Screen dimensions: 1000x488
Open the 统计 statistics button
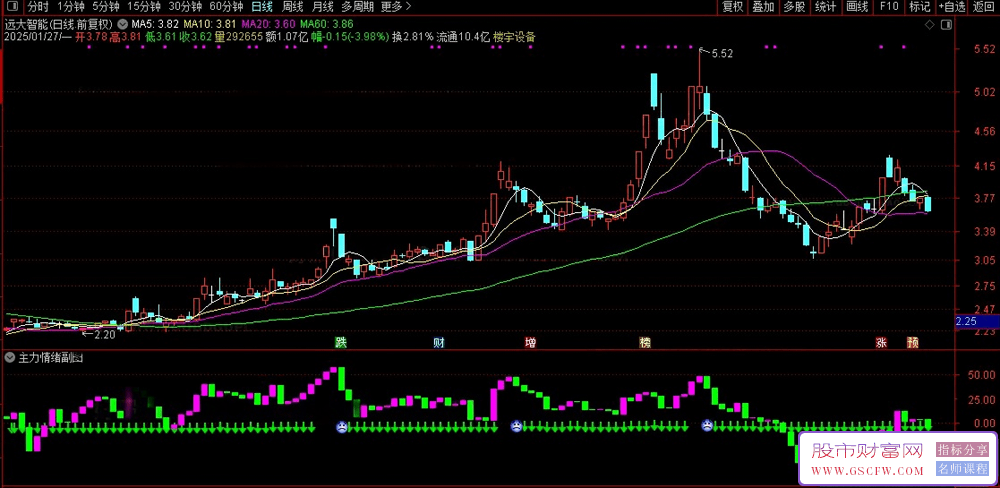point(825,7)
